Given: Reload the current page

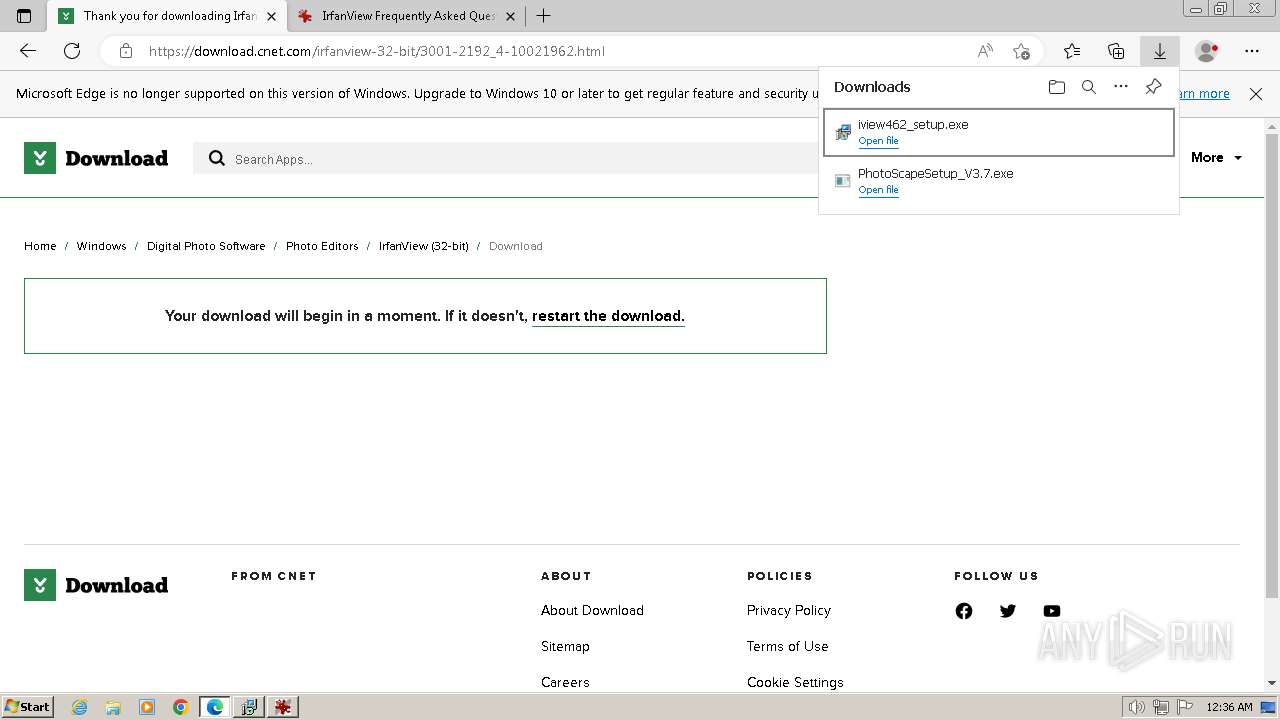Looking at the screenshot, I should click(x=72, y=51).
